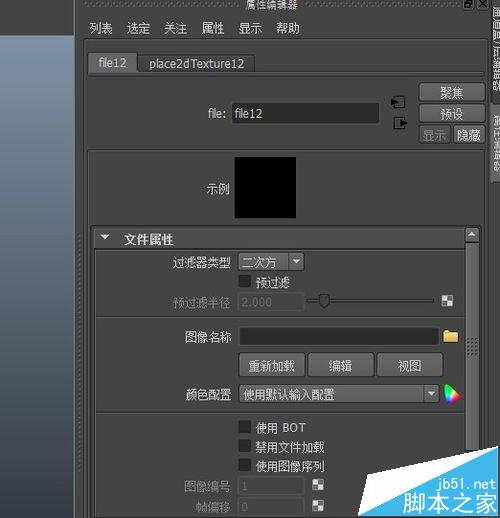Image resolution: width=500 pixels, height=518 pixels.
Task: Click the map button for 预过滤半径
Action: coord(447,301)
